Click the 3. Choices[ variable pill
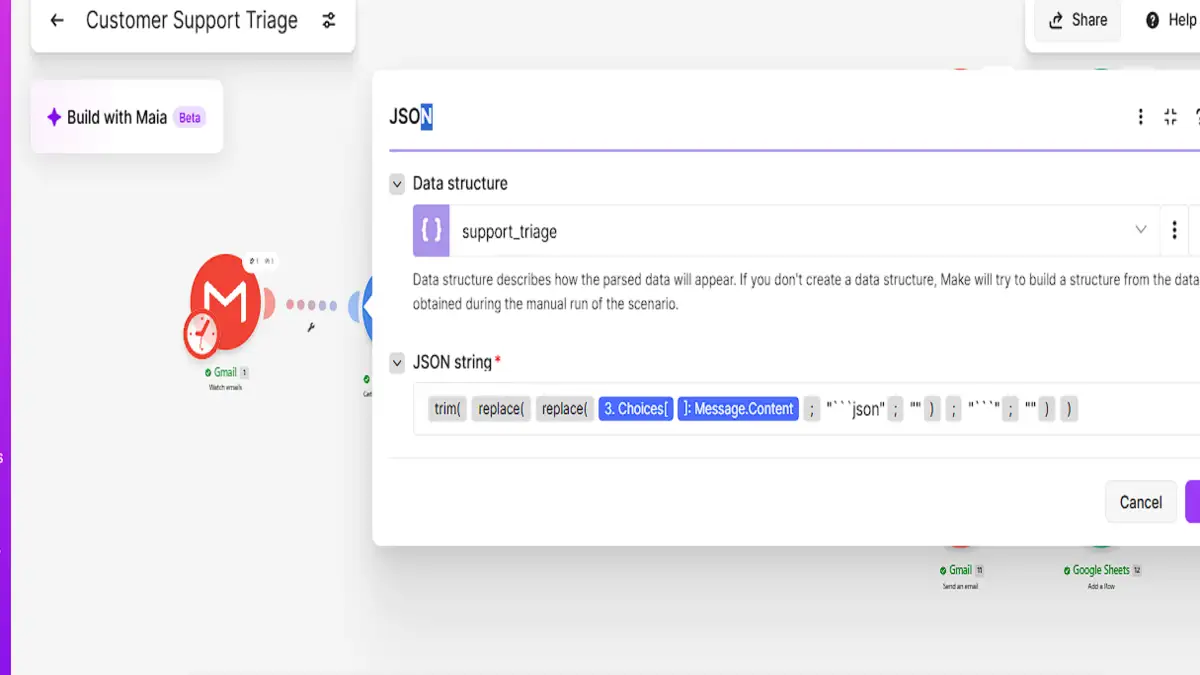The width and height of the screenshot is (1200, 675). [x=636, y=409]
